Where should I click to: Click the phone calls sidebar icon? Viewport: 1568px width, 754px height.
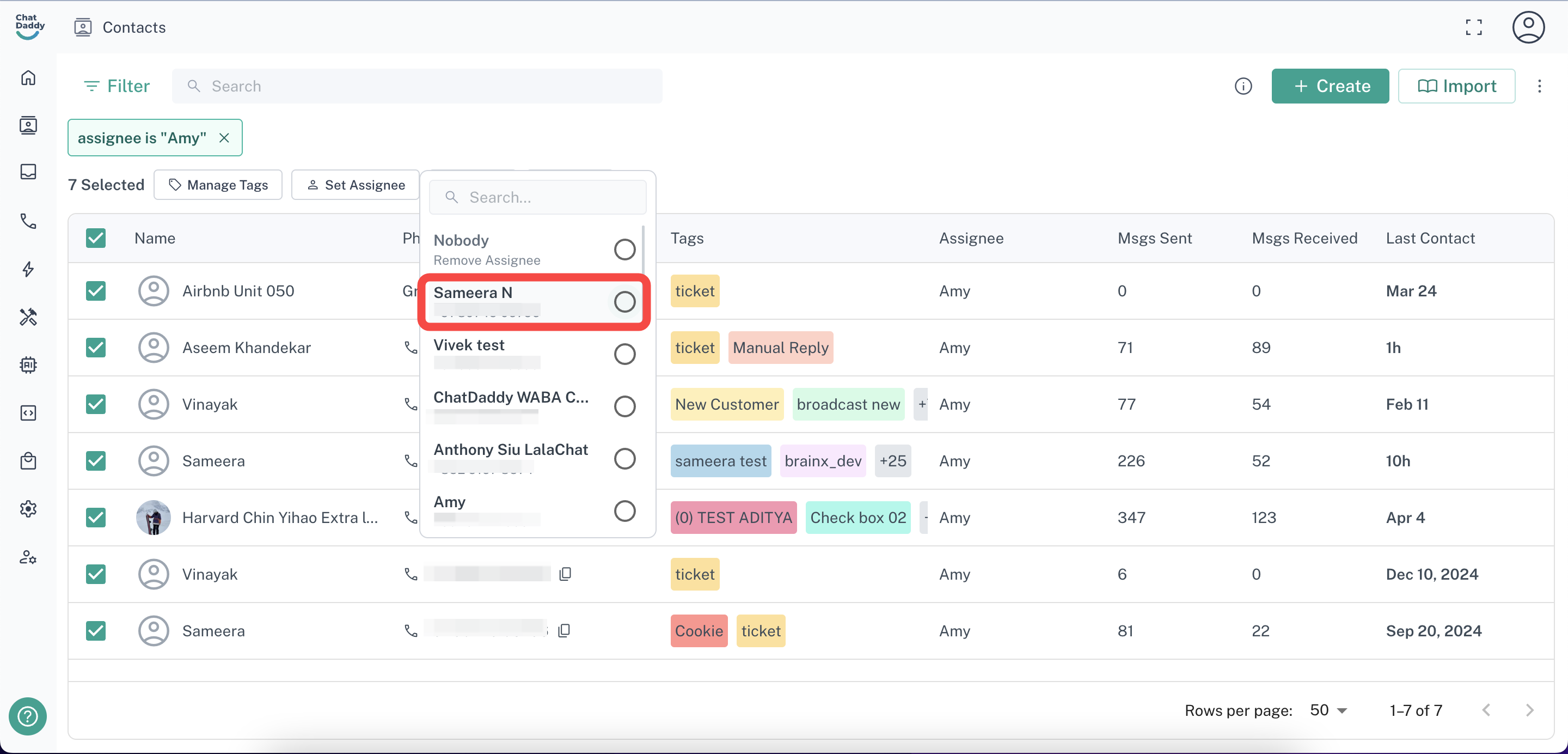[x=28, y=221]
